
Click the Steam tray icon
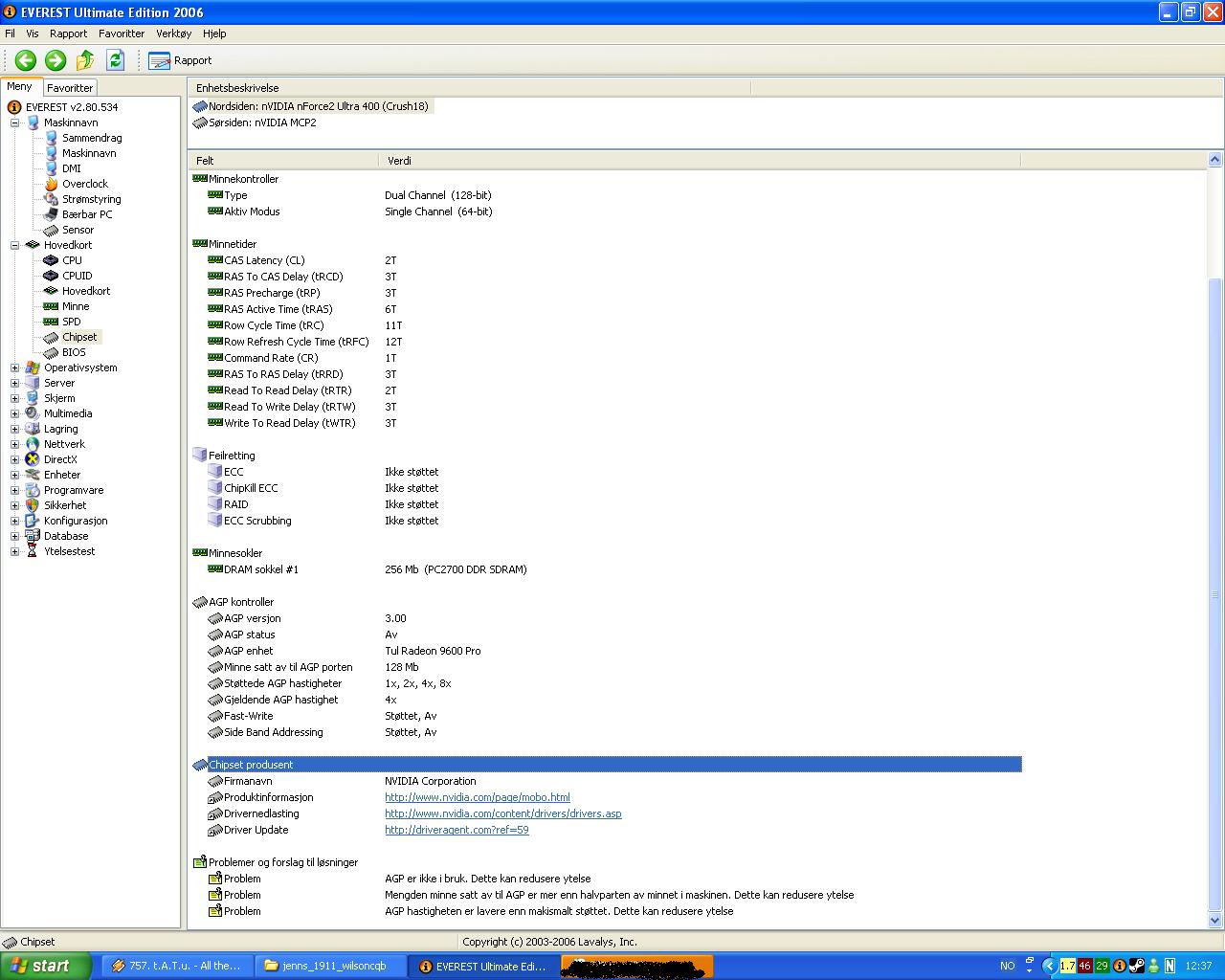[1136, 966]
